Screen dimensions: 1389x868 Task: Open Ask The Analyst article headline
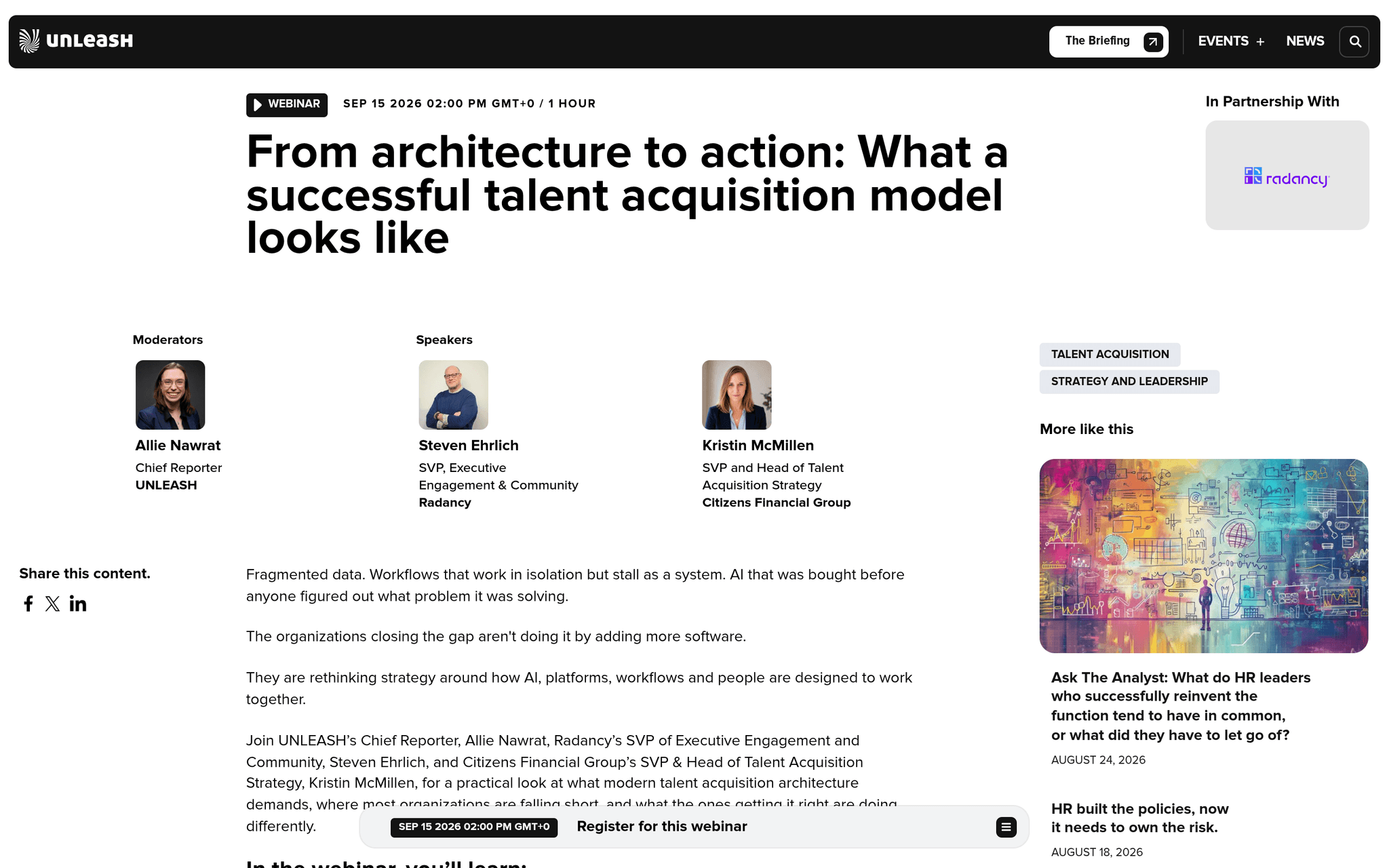pos(1181,706)
